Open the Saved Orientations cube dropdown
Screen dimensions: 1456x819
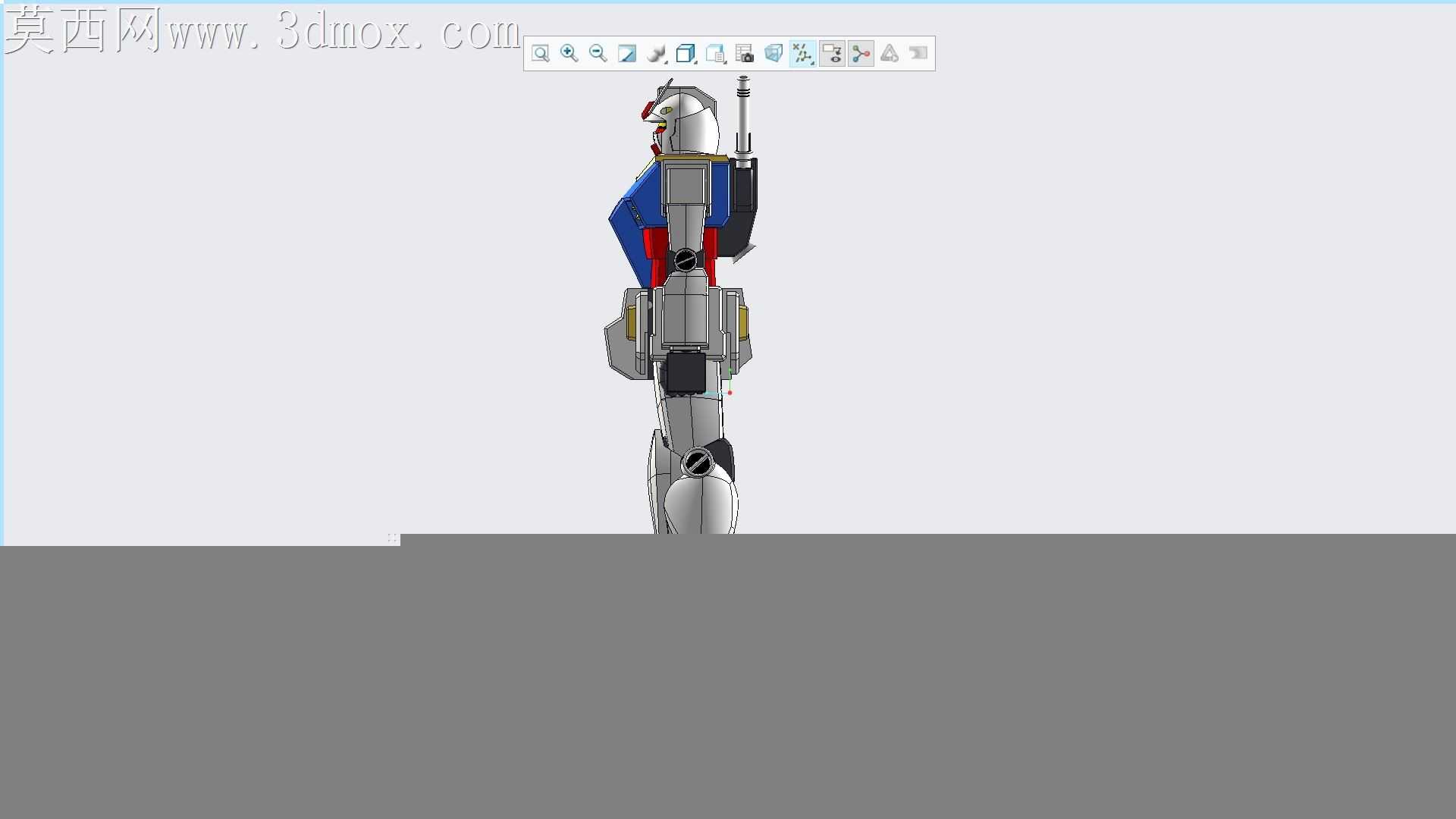coord(686,54)
